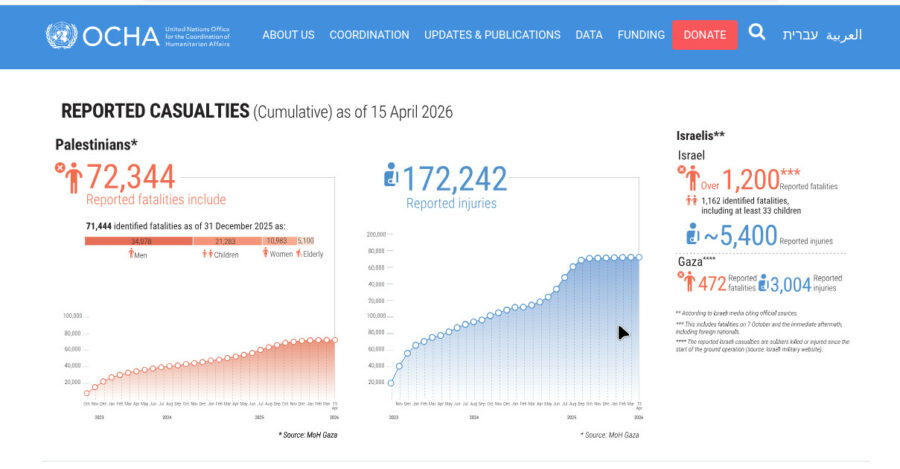Open the Data menu item
The width and height of the screenshot is (900, 469).
click(x=589, y=35)
